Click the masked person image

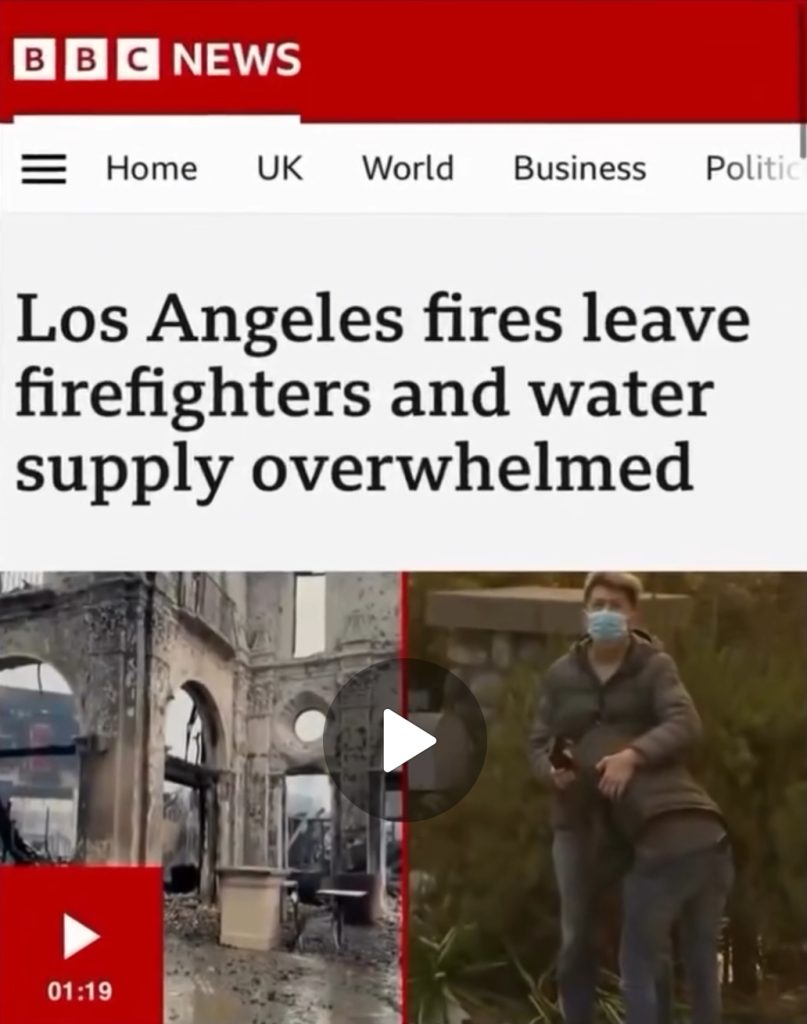(x=607, y=797)
